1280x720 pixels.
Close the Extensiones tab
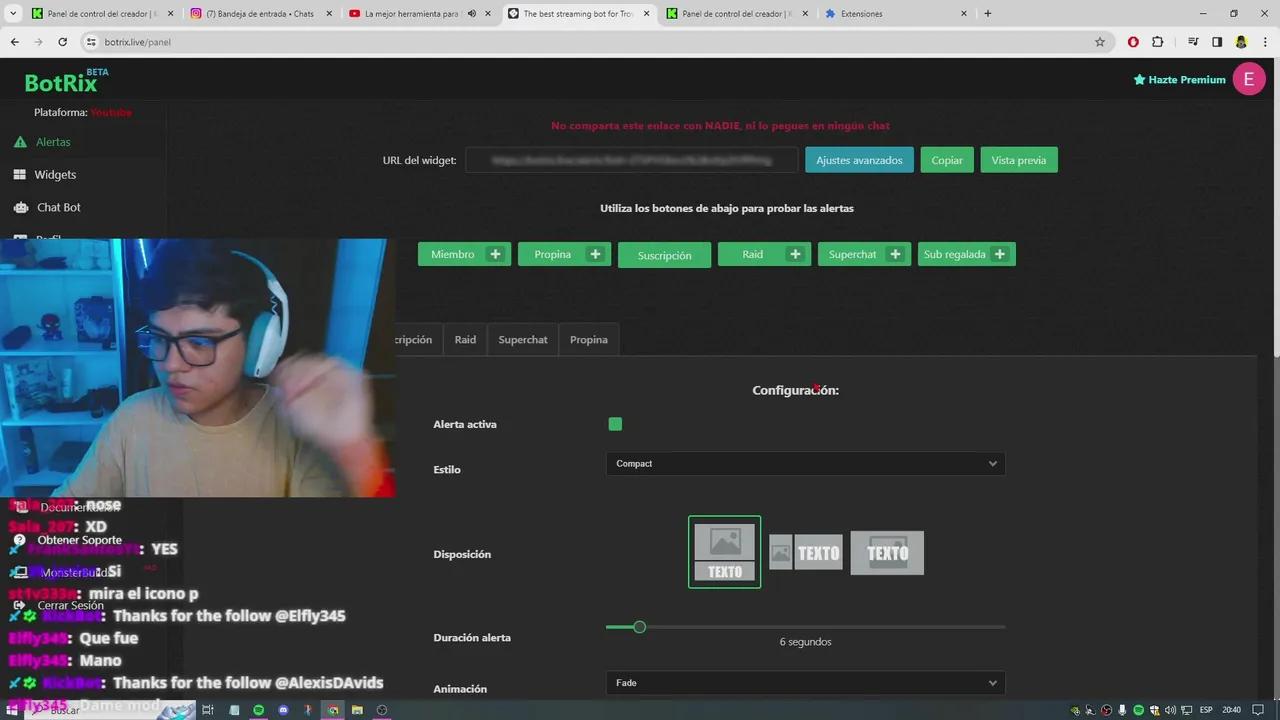964,14
